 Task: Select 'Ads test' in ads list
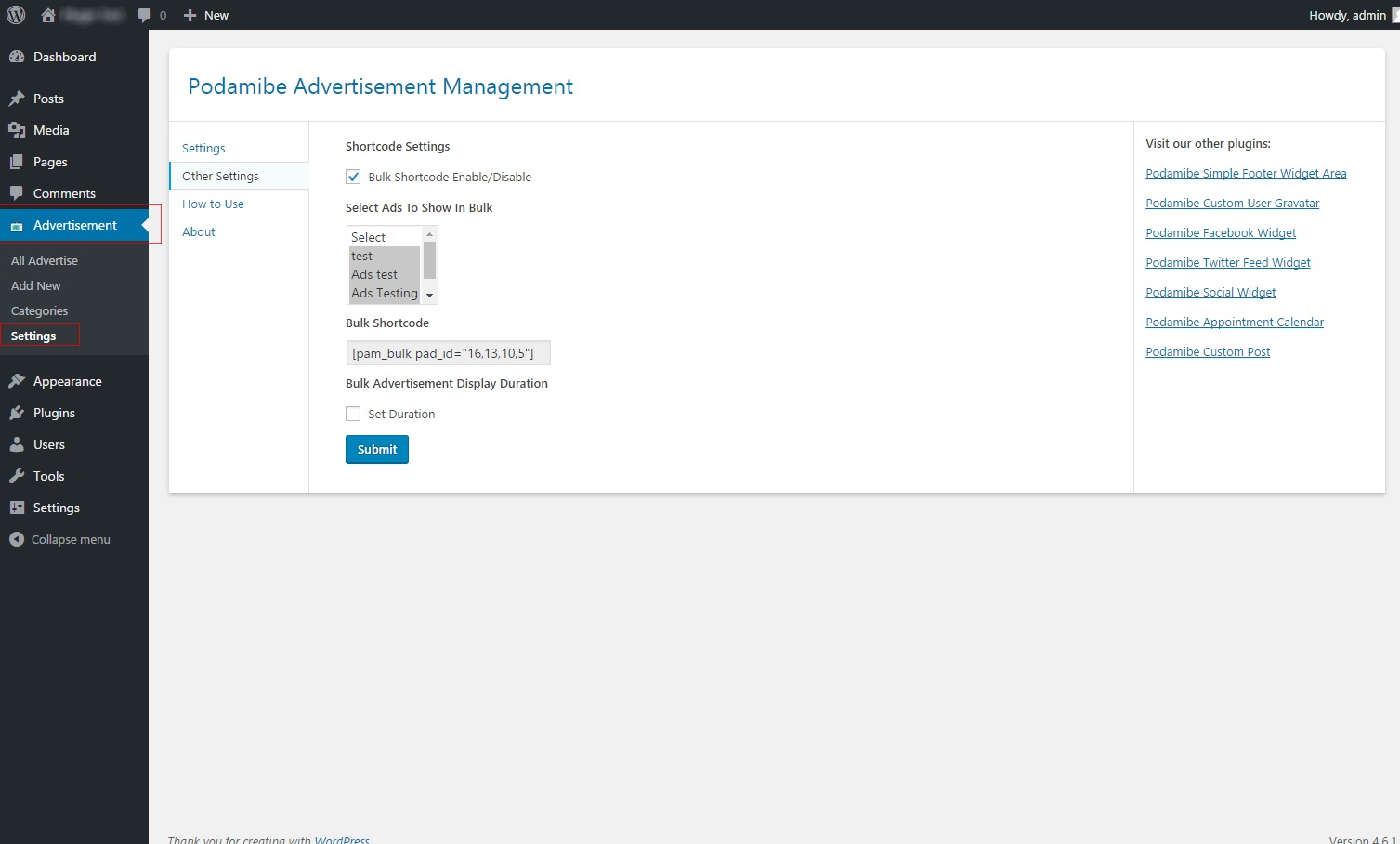[384, 275]
